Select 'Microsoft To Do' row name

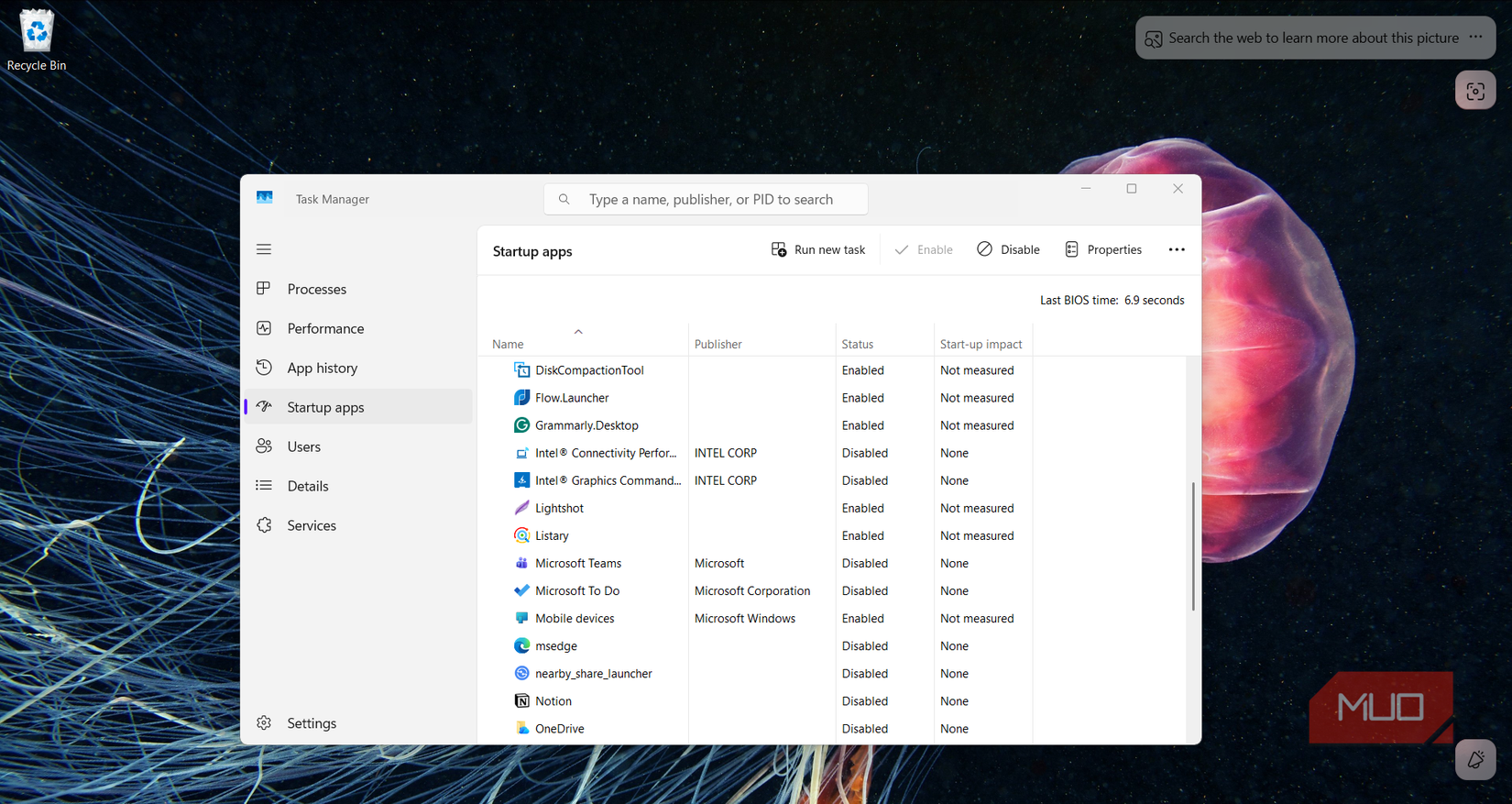(577, 590)
